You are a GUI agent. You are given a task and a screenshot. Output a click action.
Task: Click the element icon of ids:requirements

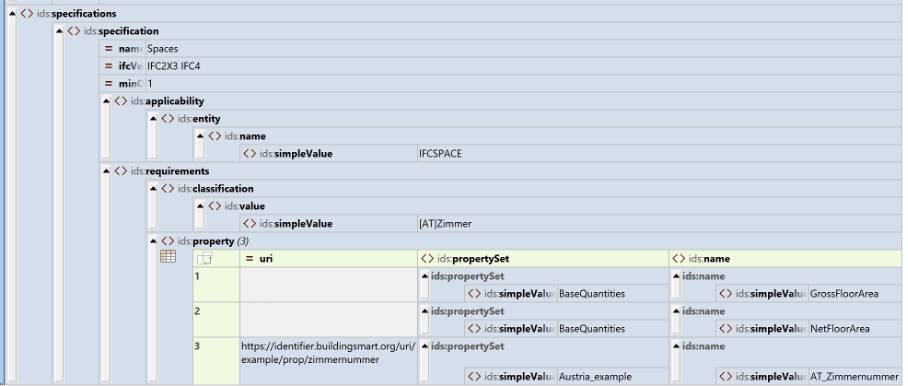coord(120,171)
